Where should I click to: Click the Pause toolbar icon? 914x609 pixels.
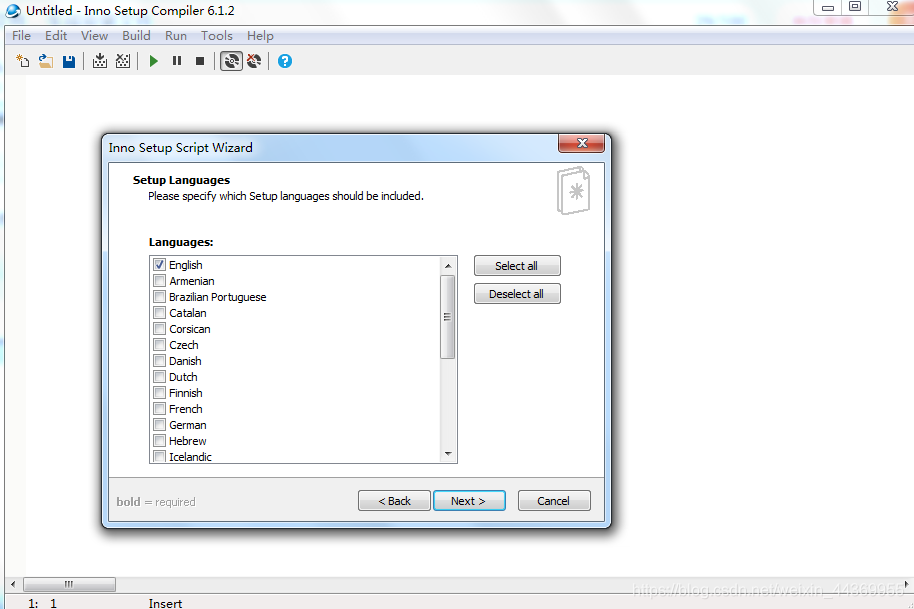click(177, 61)
